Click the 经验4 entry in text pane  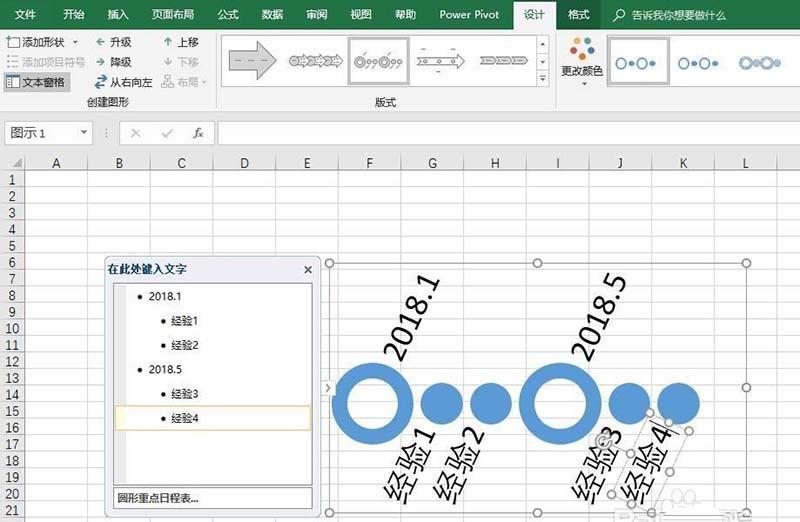[184, 418]
